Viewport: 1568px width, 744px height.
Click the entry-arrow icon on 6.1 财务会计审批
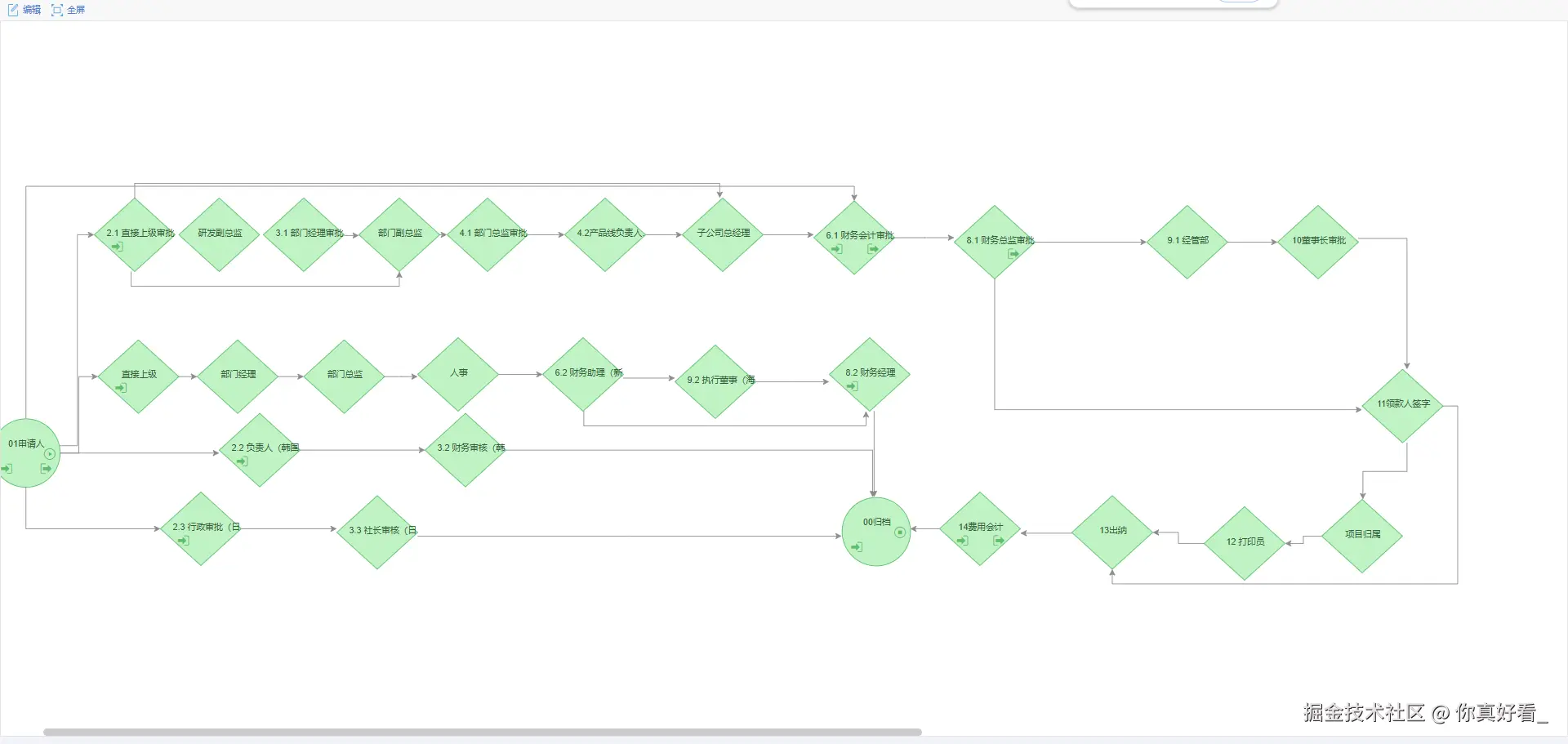tap(837, 249)
